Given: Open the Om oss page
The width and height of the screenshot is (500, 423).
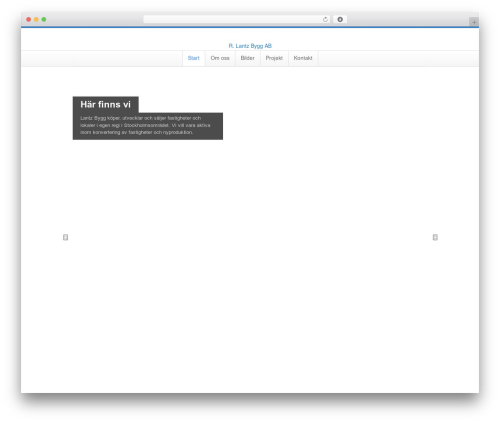Looking at the screenshot, I should tap(220, 58).
